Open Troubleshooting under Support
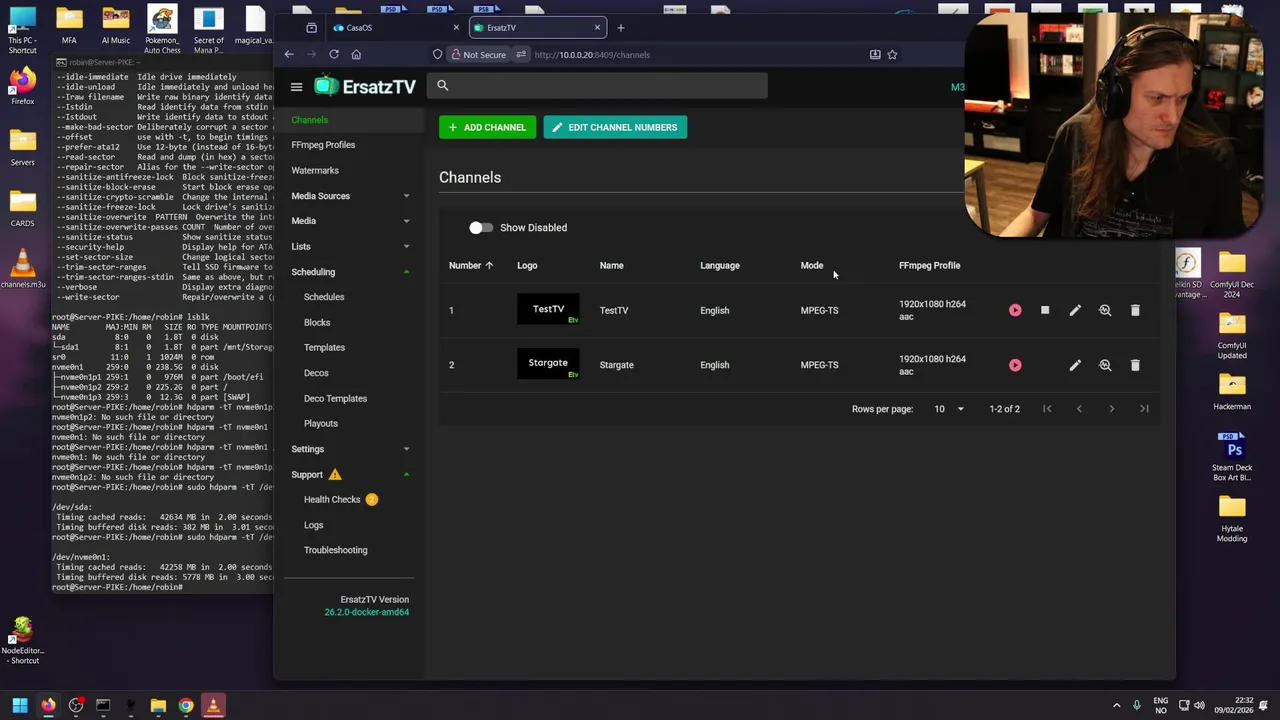Screen dimensions: 1280x720 335,550
